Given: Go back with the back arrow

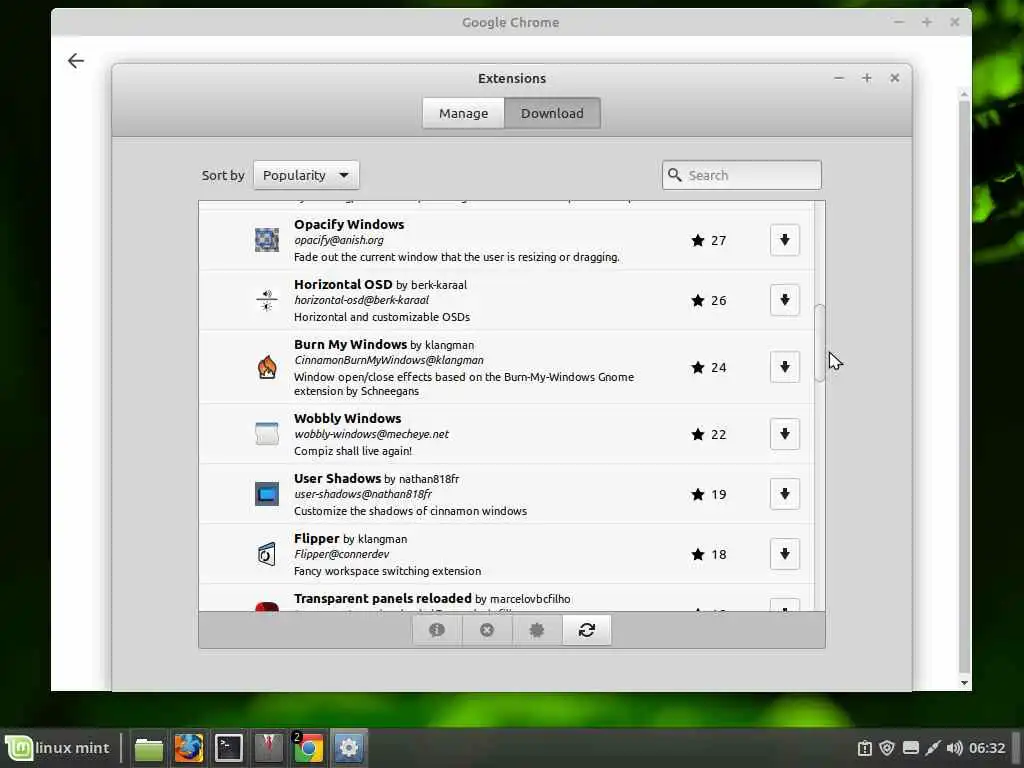Looking at the screenshot, I should point(76,61).
